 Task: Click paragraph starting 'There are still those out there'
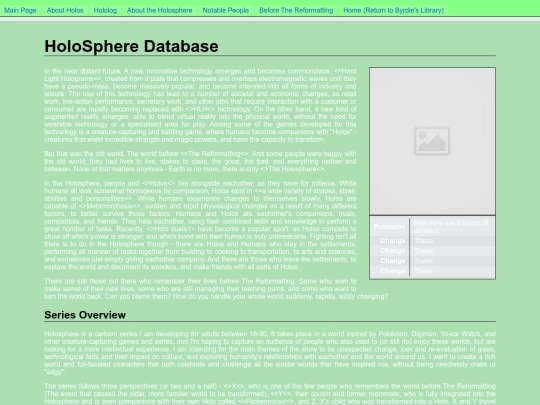point(216,289)
